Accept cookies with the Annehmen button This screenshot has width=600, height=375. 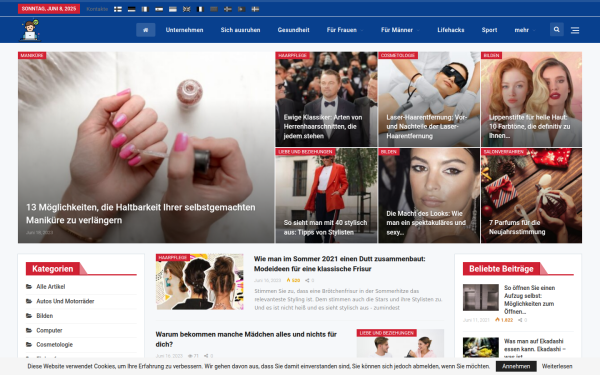pos(516,366)
